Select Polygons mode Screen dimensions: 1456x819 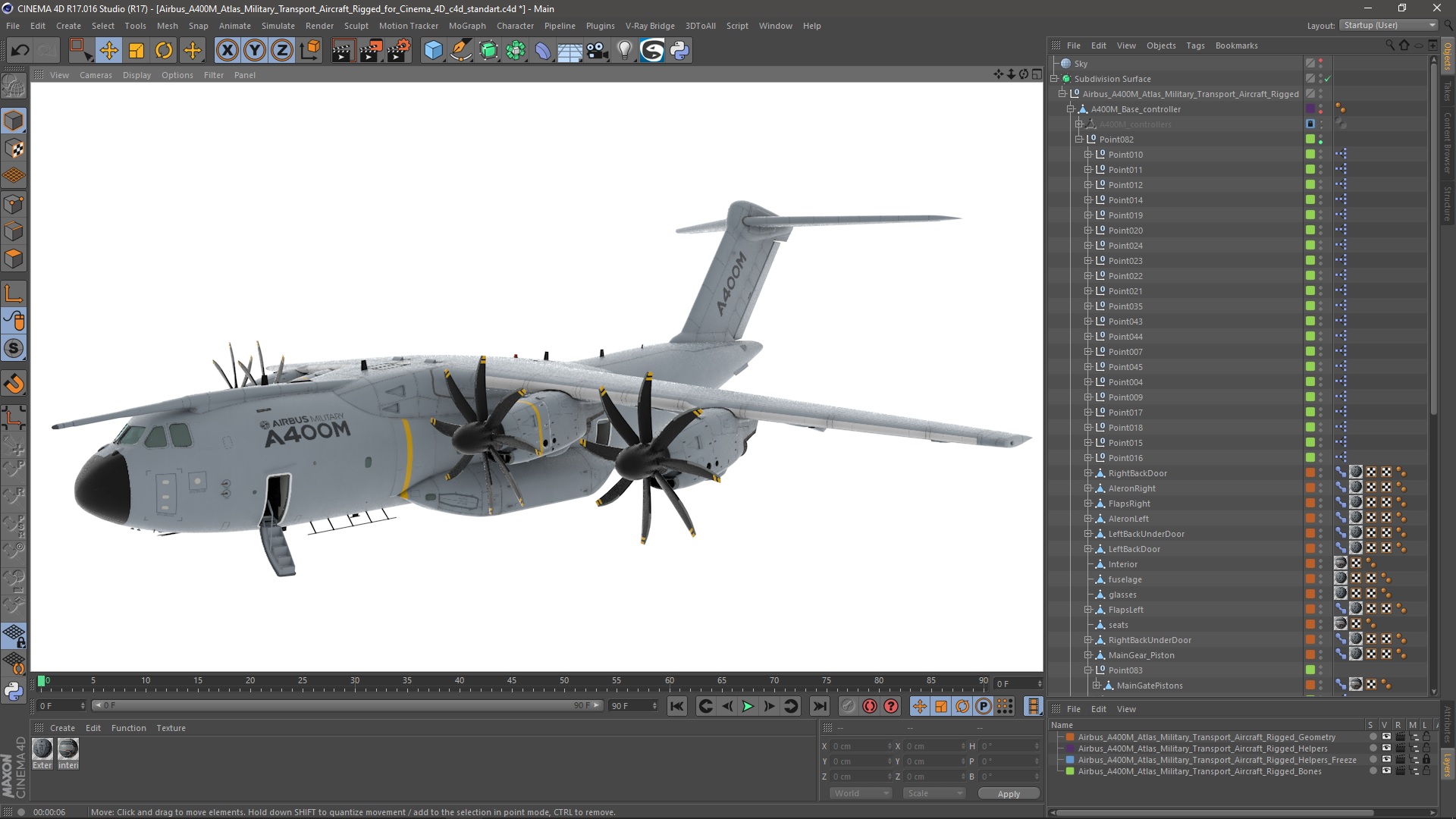(14, 259)
